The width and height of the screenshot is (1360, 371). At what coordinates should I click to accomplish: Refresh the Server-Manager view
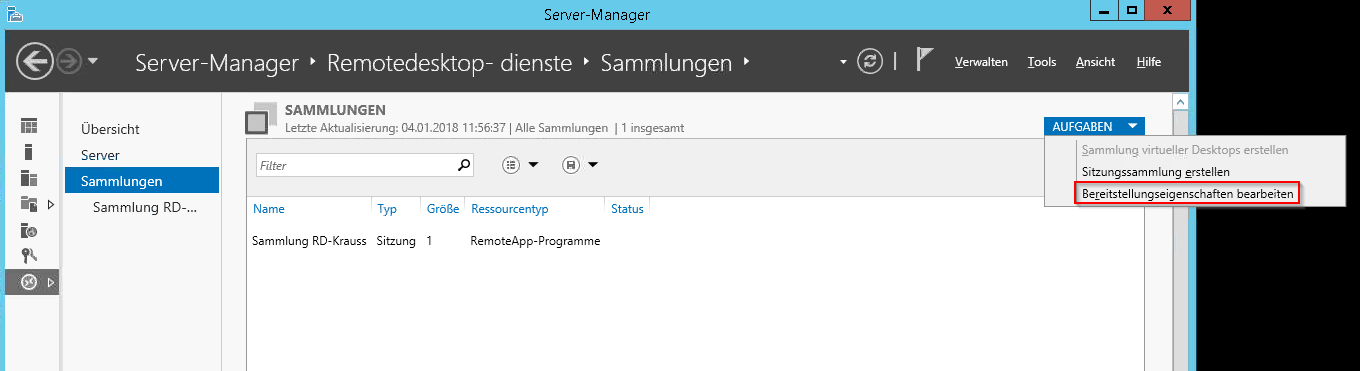click(872, 62)
